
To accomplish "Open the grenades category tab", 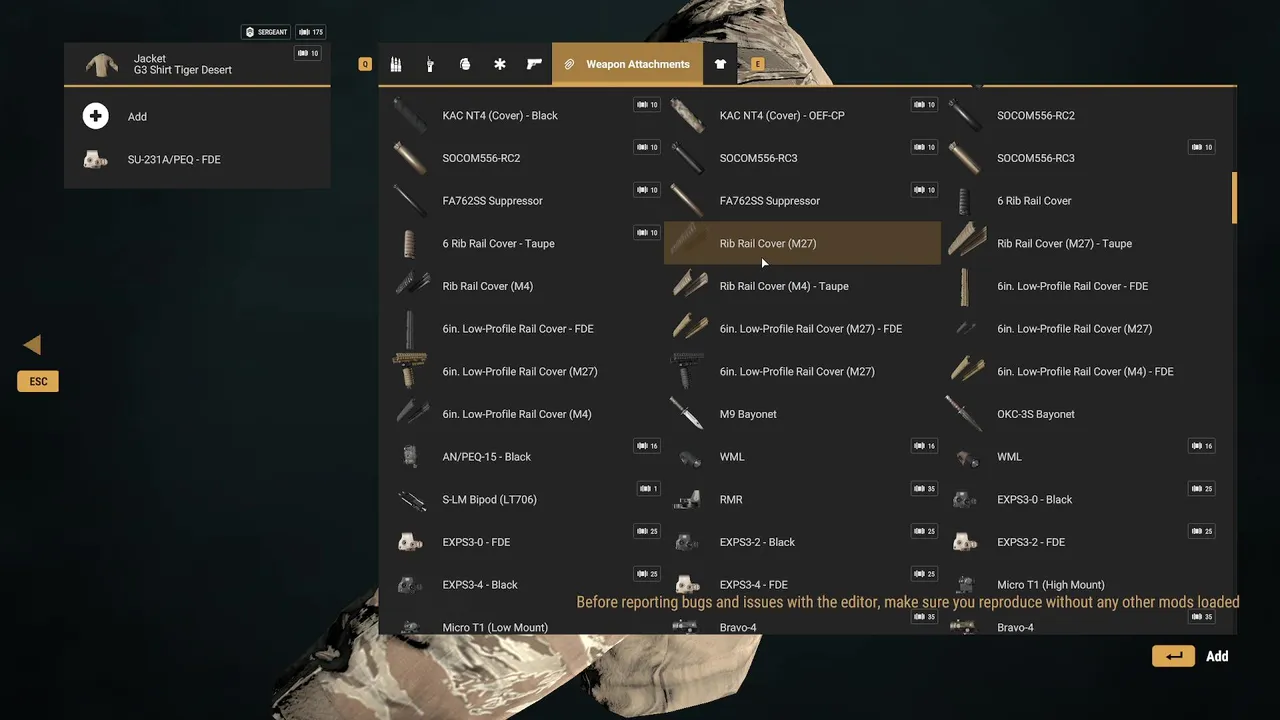I will pos(465,64).
